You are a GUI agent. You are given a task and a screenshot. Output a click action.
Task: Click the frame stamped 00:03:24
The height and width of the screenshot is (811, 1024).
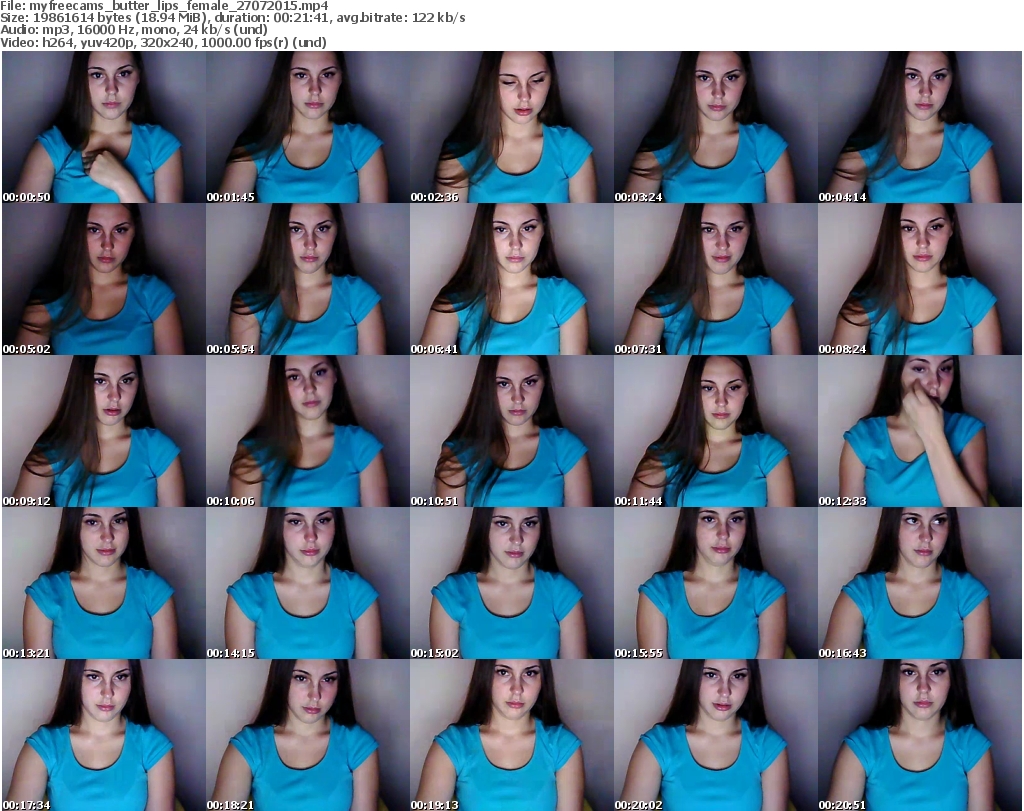tap(715, 127)
